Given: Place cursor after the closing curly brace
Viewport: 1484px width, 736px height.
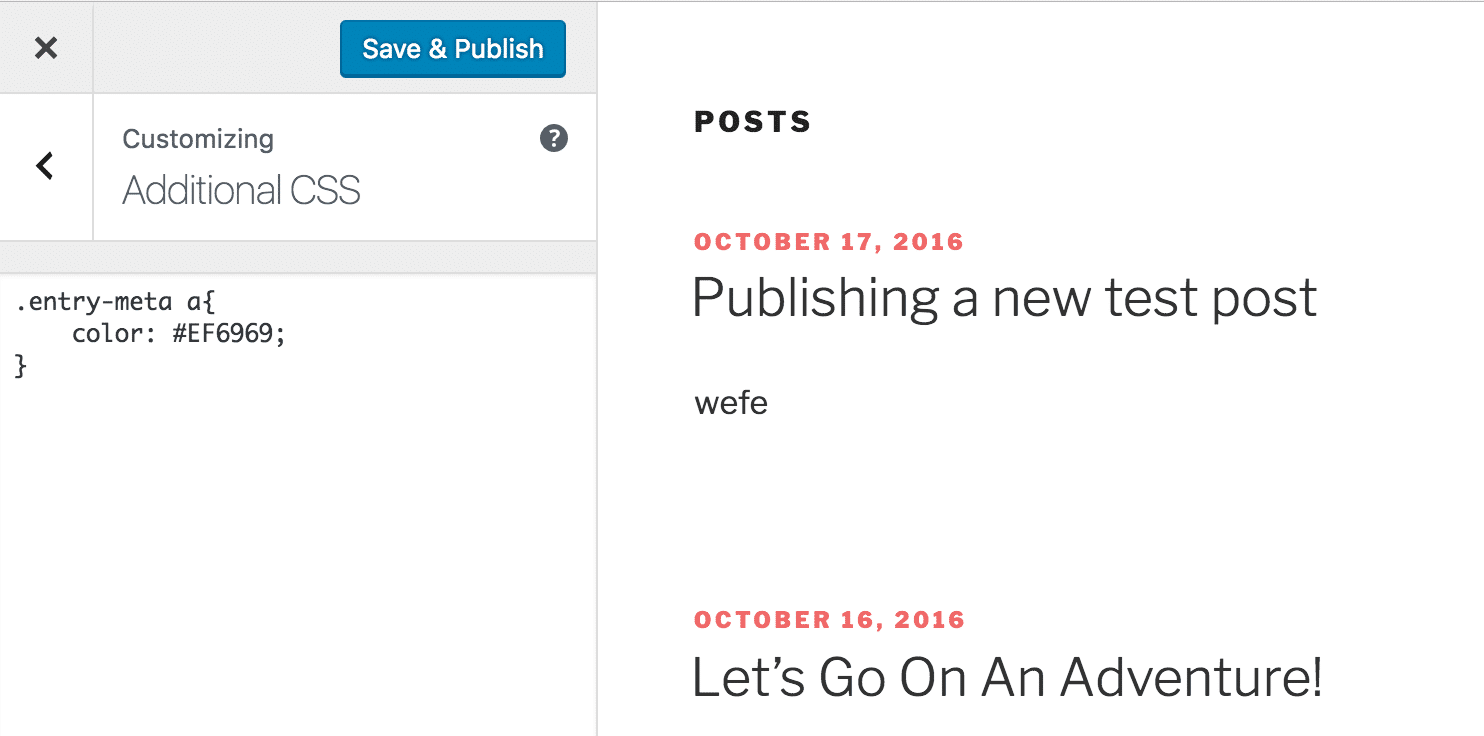Looking at the screenshot, I should point(27,366).
